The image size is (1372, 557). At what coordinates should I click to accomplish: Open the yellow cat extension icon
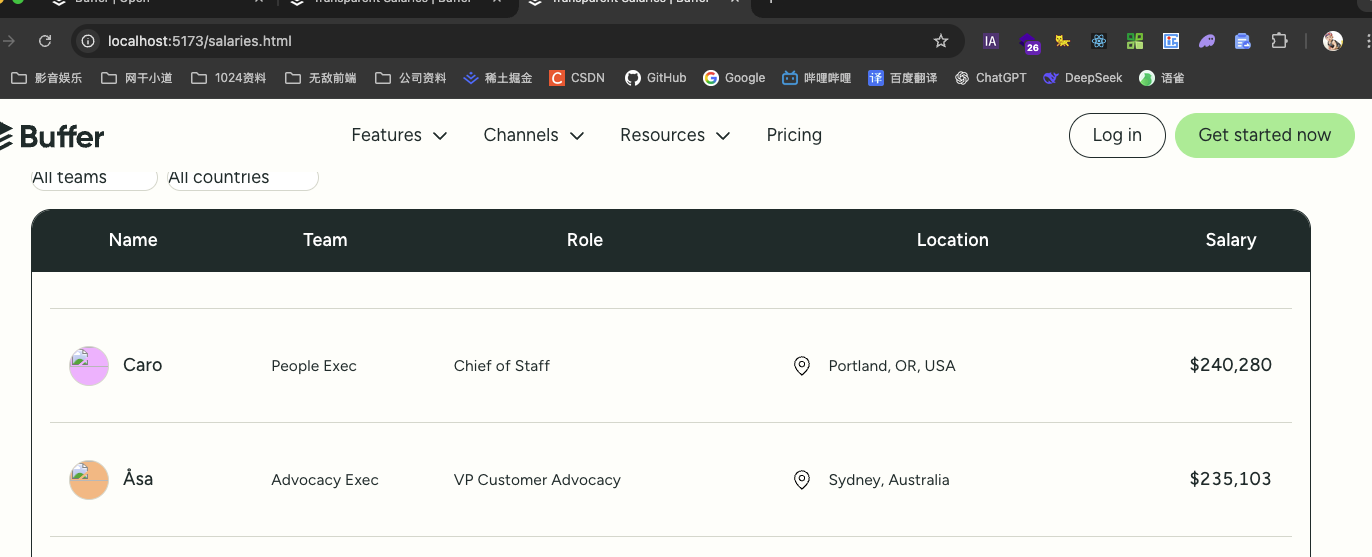click(x=1062, y=41)
